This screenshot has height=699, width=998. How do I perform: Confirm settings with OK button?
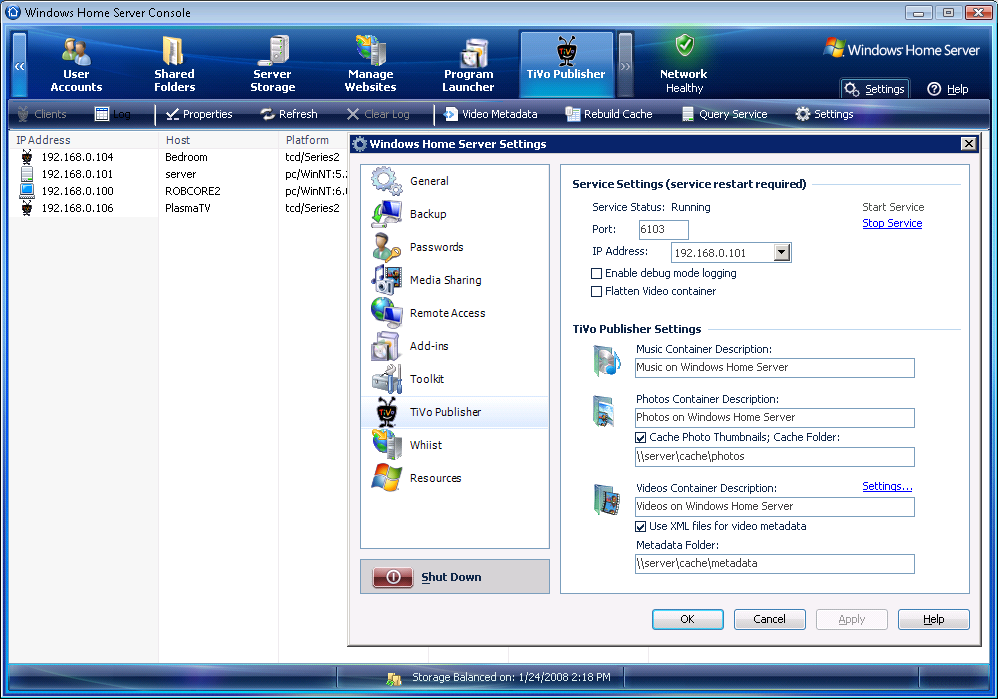(687, 619)
